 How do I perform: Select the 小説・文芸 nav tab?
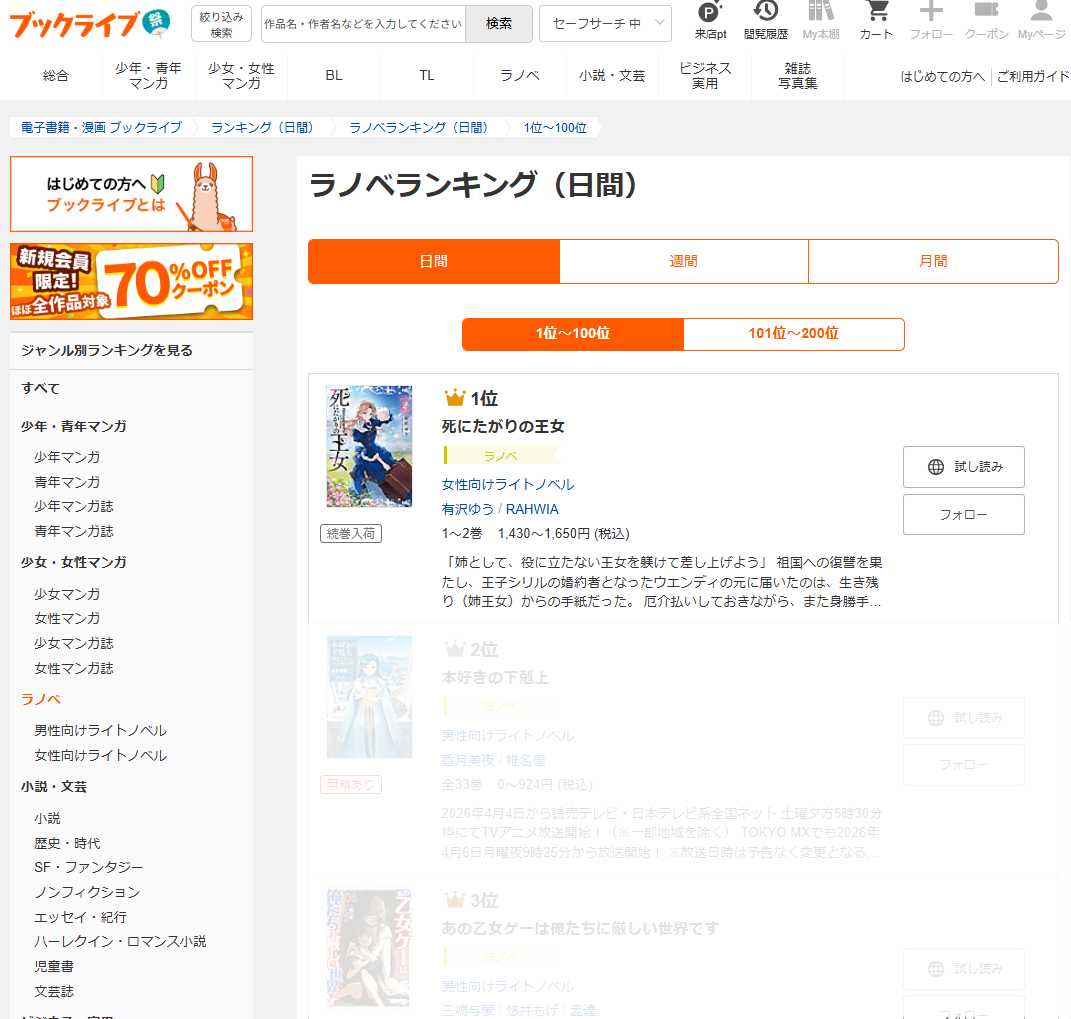point(613,76)
